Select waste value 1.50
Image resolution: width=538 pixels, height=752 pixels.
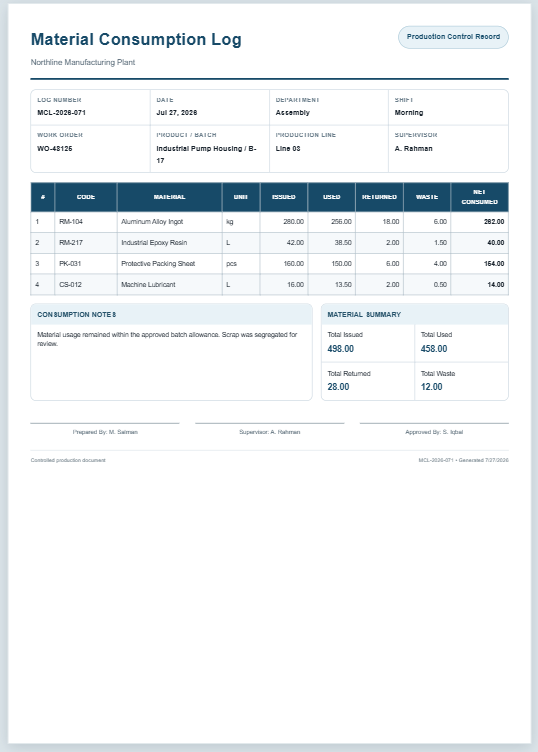pyautogui.click(x=440, y=243)
